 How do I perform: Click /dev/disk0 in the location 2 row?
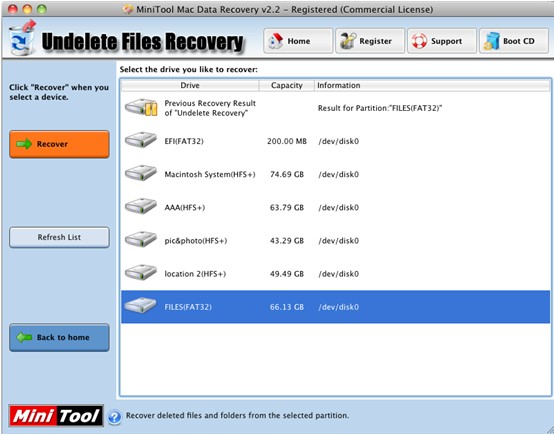pyautogui.click(x=338, y=274)
